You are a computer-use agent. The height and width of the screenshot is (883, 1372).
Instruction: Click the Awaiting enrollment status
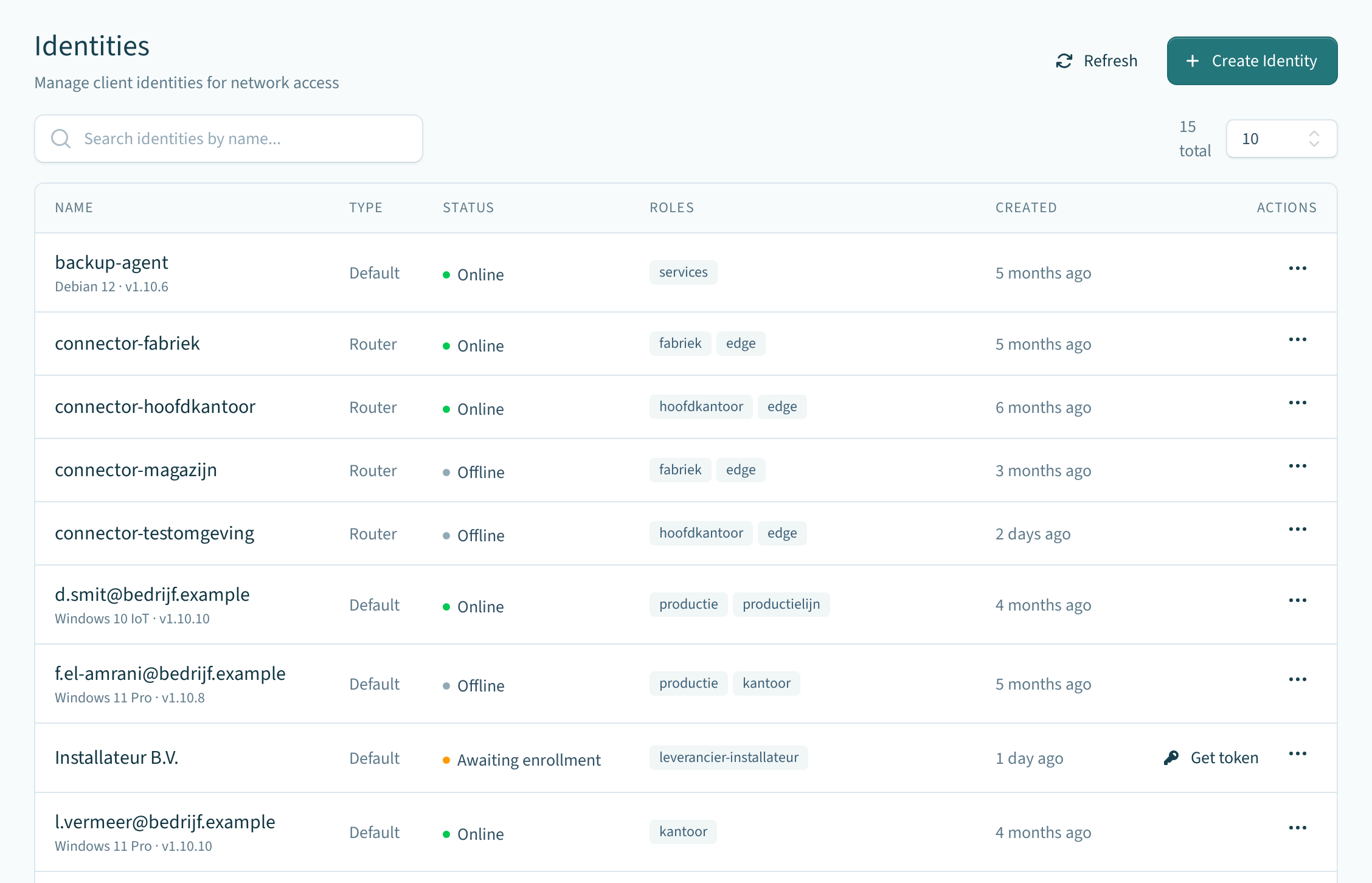pos(522,760)
